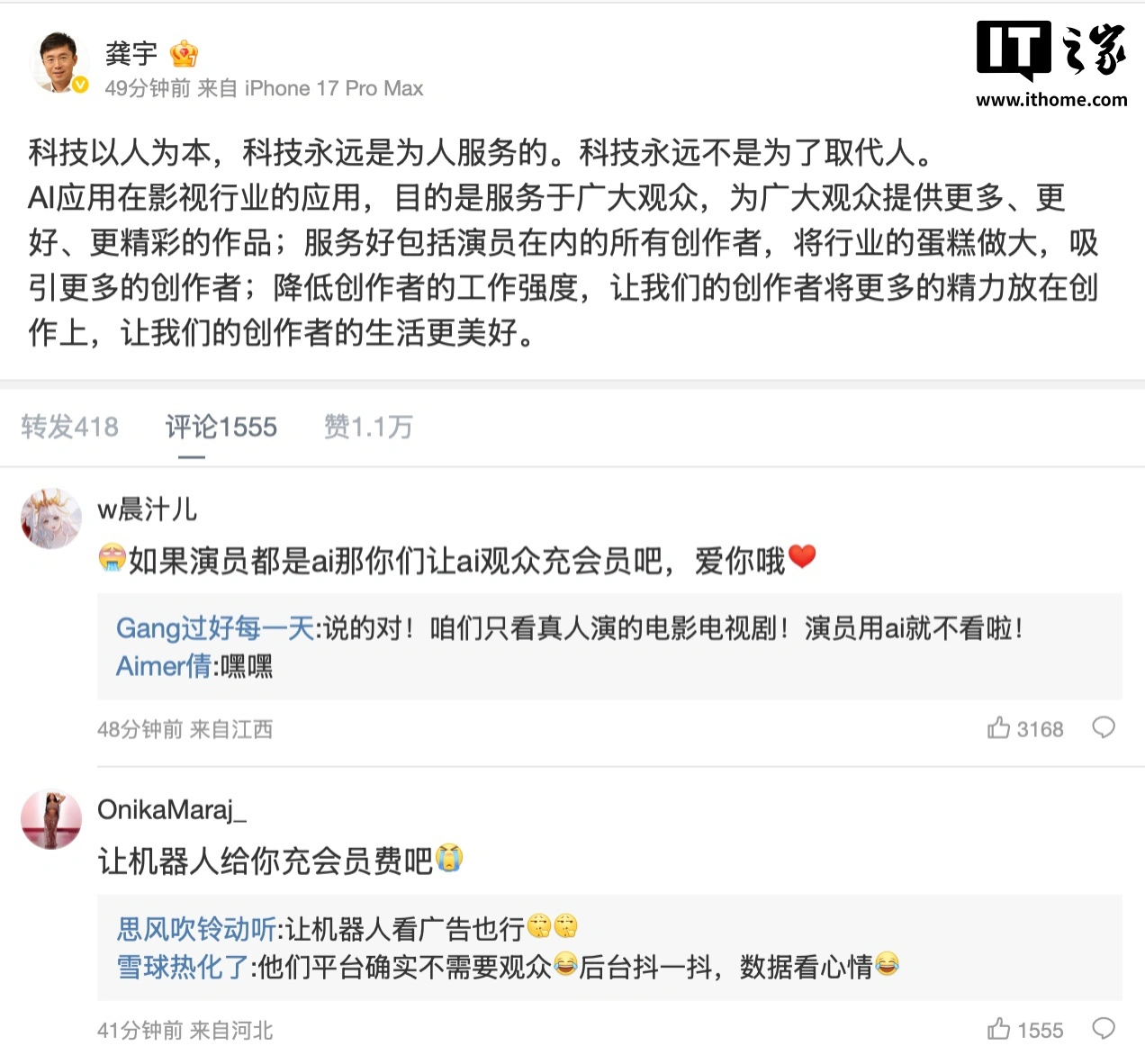The width and height of the screenshot is (1145, 1064).
Task: Click the reply bubble on w晨汁儿's comment
Action: (x=1104, y=727)
